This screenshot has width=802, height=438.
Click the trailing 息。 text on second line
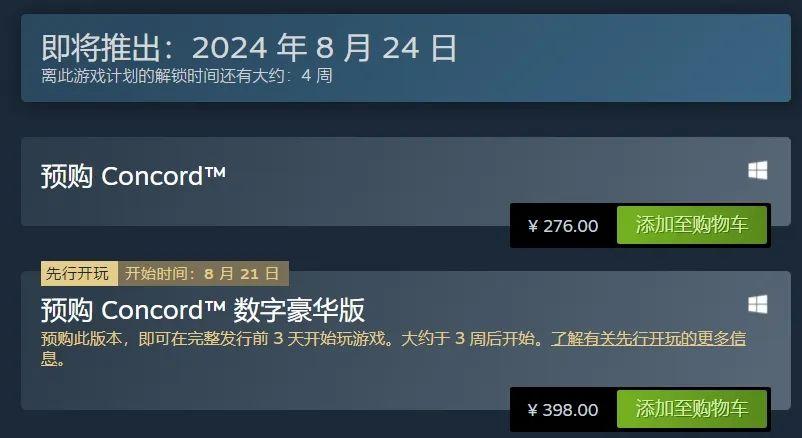pyautogui.click(x=53, y=359)
